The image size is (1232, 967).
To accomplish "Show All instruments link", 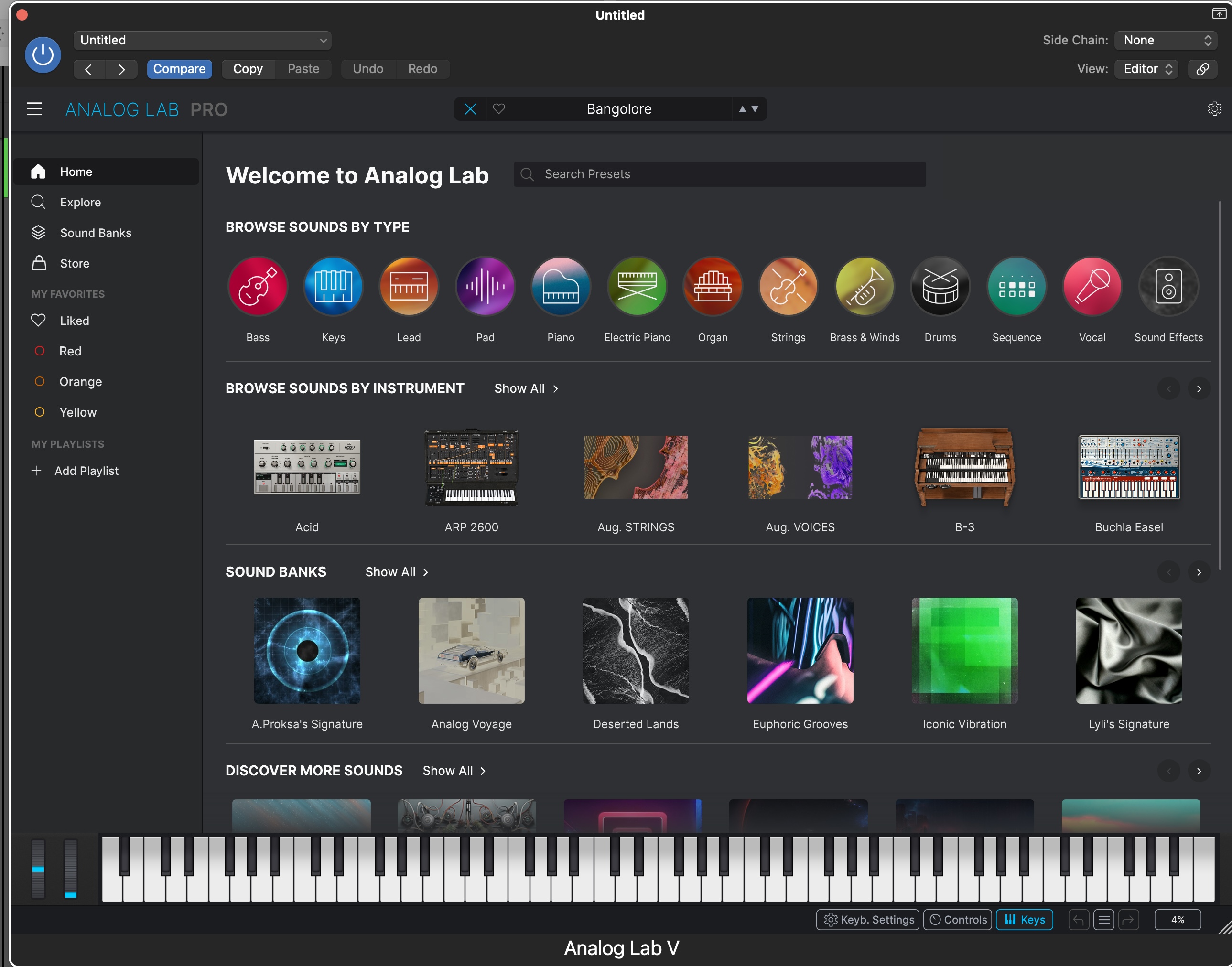I will (x=526, y=388).
